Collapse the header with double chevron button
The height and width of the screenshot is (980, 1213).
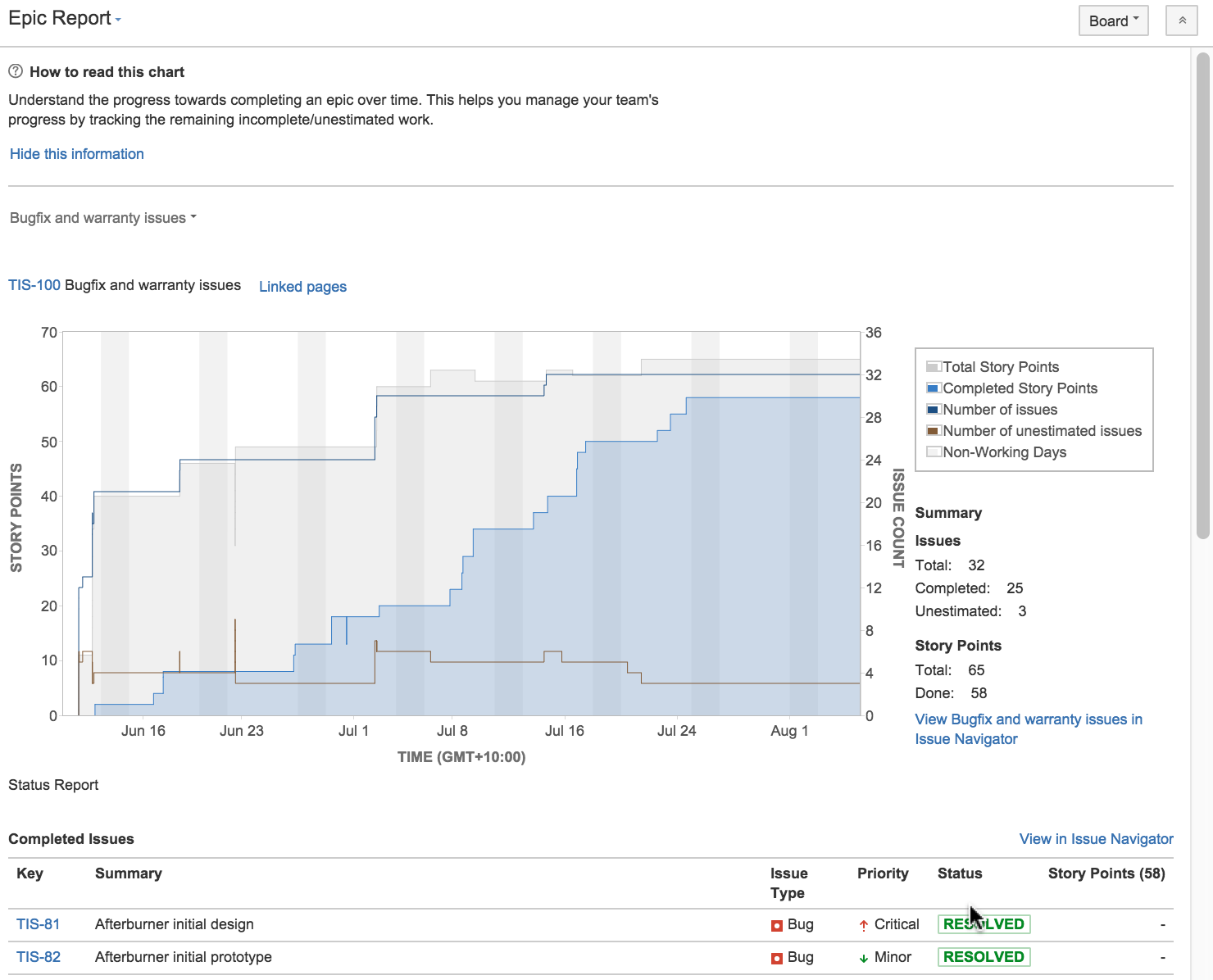pos(1181,20)
